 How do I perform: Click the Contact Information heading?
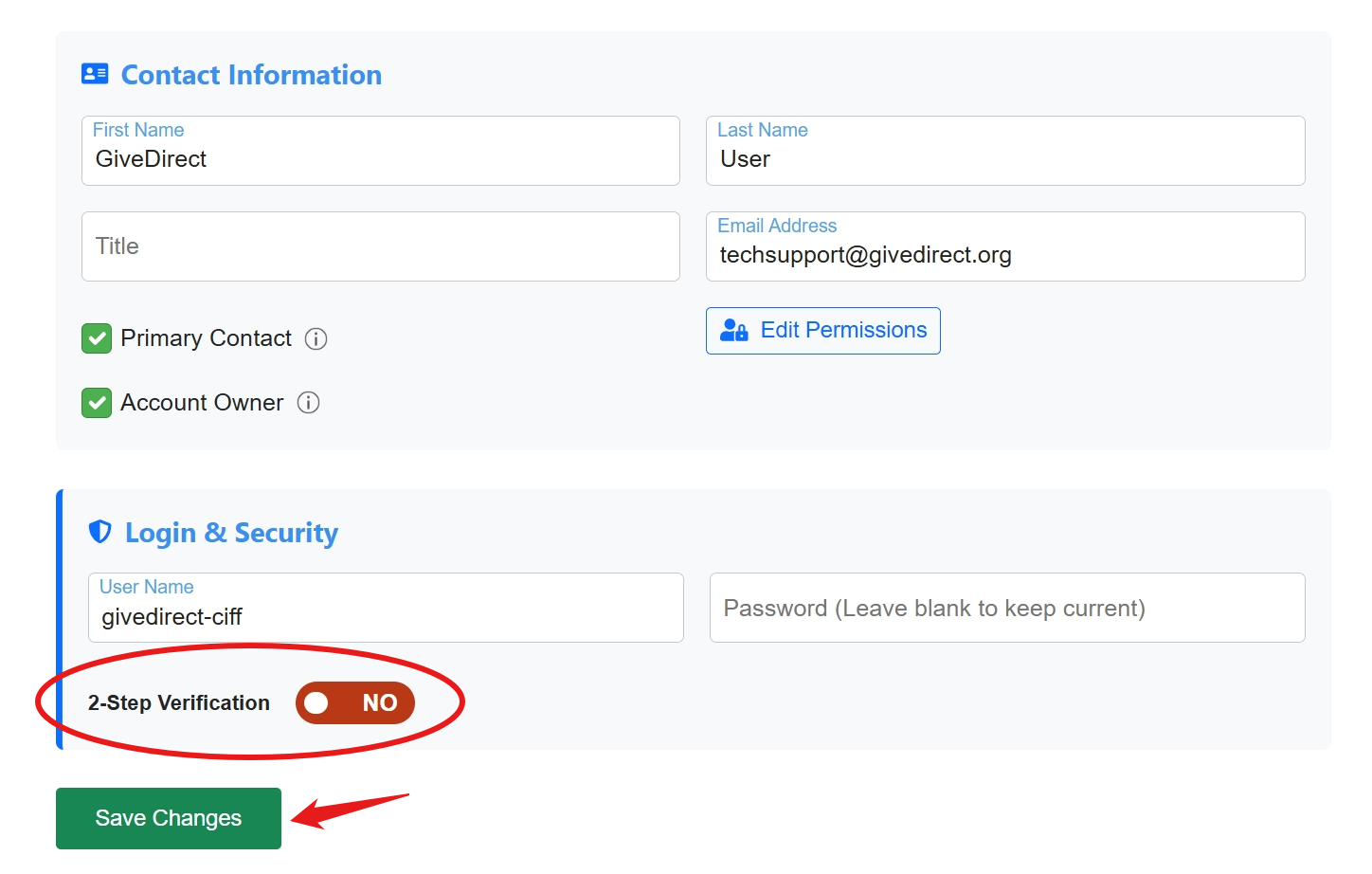251,75
